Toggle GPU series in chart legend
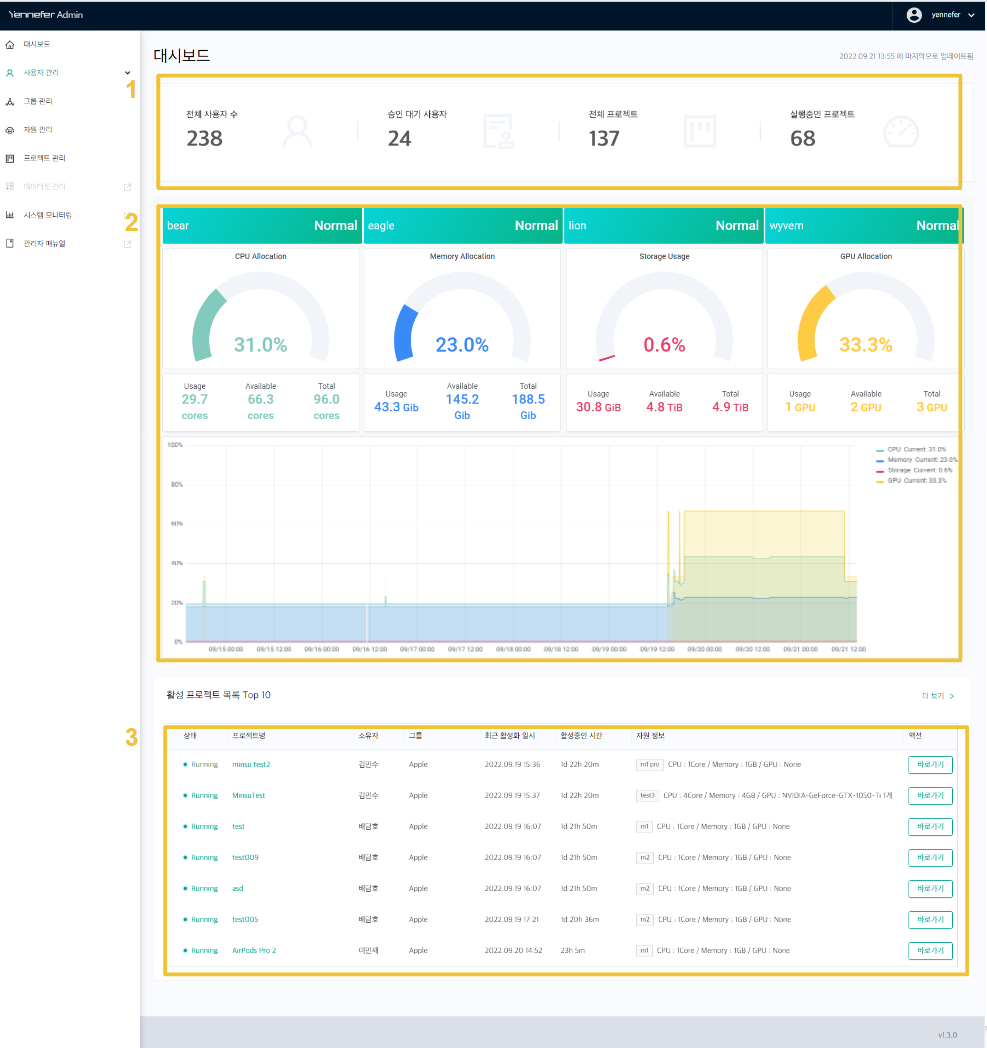 [x=908, y=480]
